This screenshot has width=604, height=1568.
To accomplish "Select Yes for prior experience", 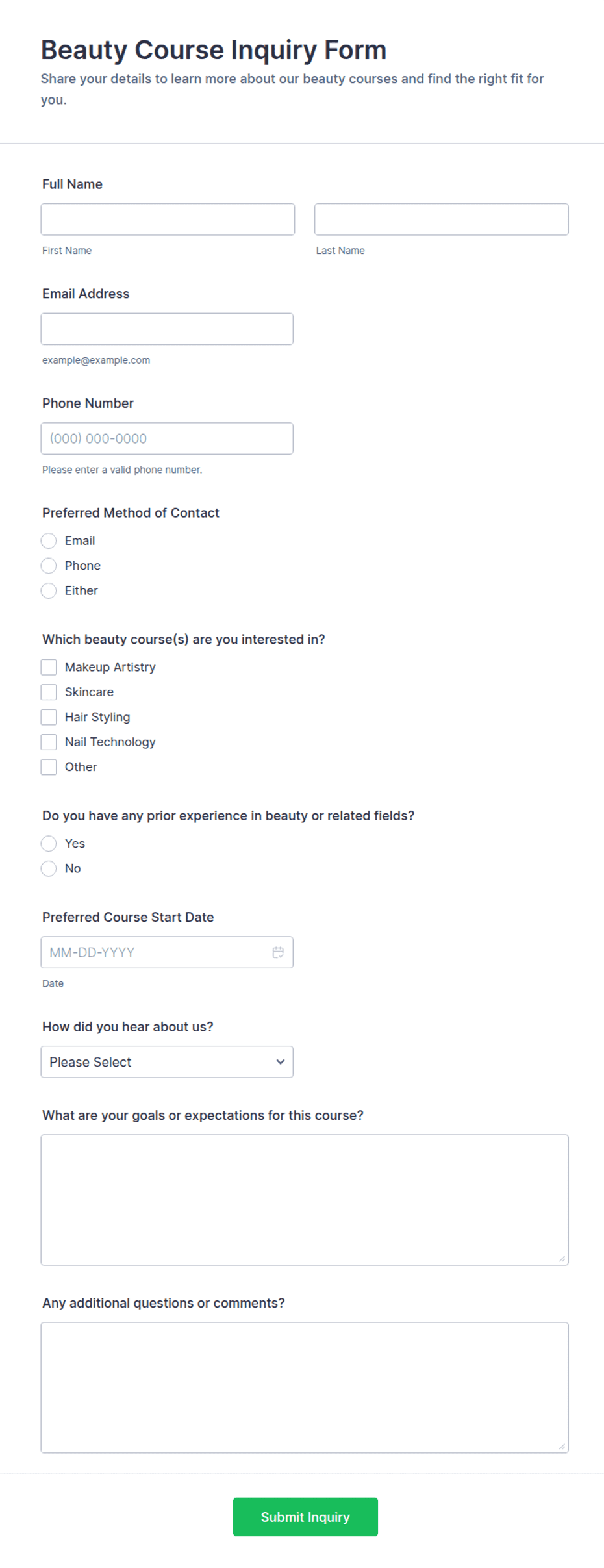I will [x=49, y=844].
